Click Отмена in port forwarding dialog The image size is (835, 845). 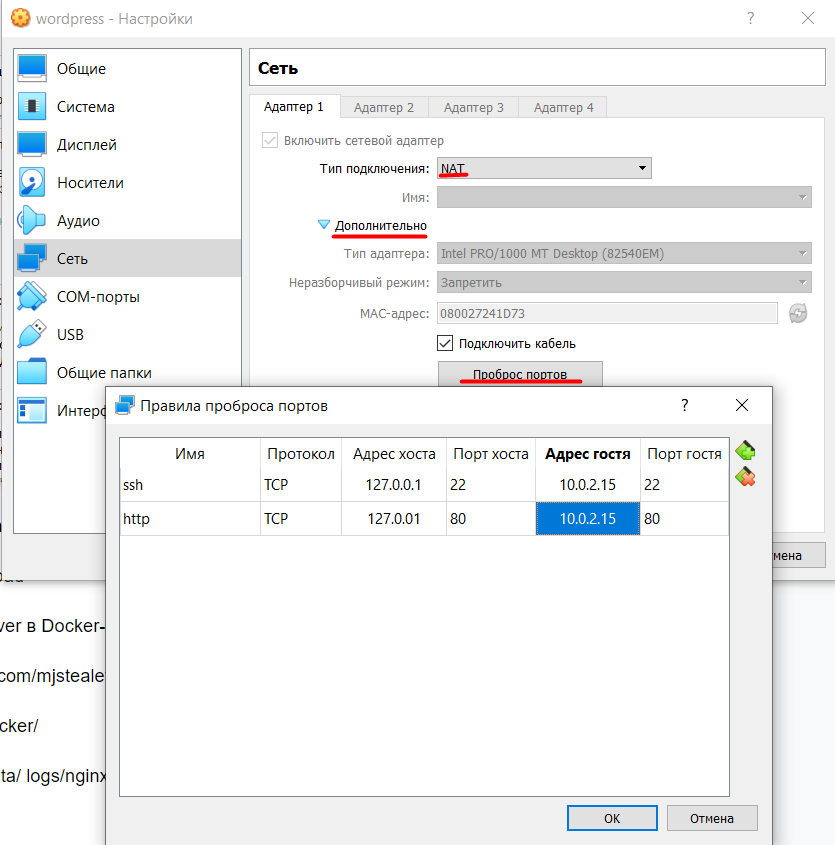[712, 818]
